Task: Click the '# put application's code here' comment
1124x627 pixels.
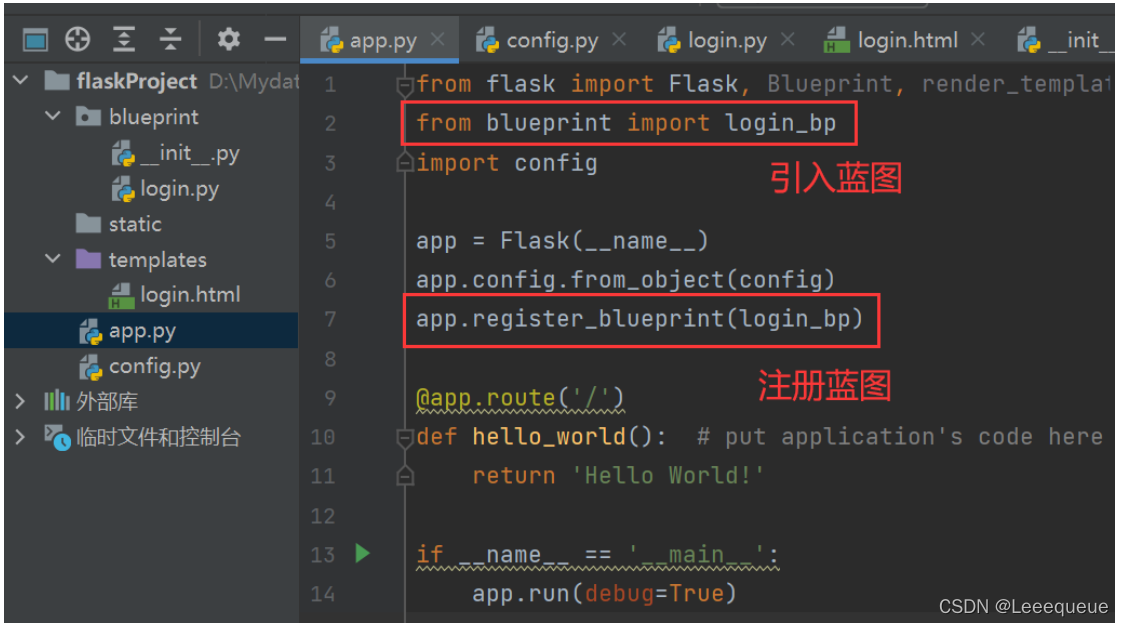Action: (x=900, y=436)
